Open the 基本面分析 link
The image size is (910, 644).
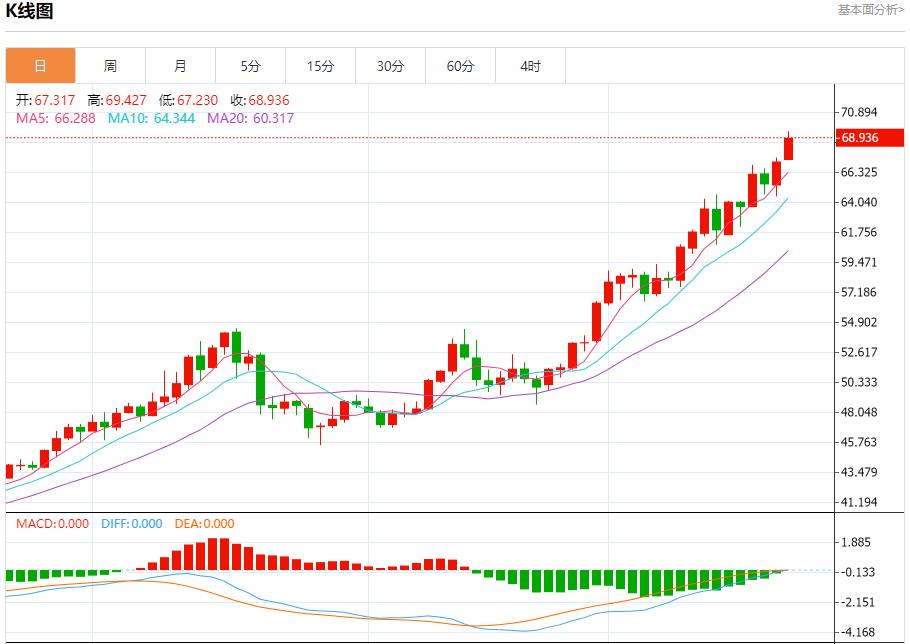(x=869, y=9)
